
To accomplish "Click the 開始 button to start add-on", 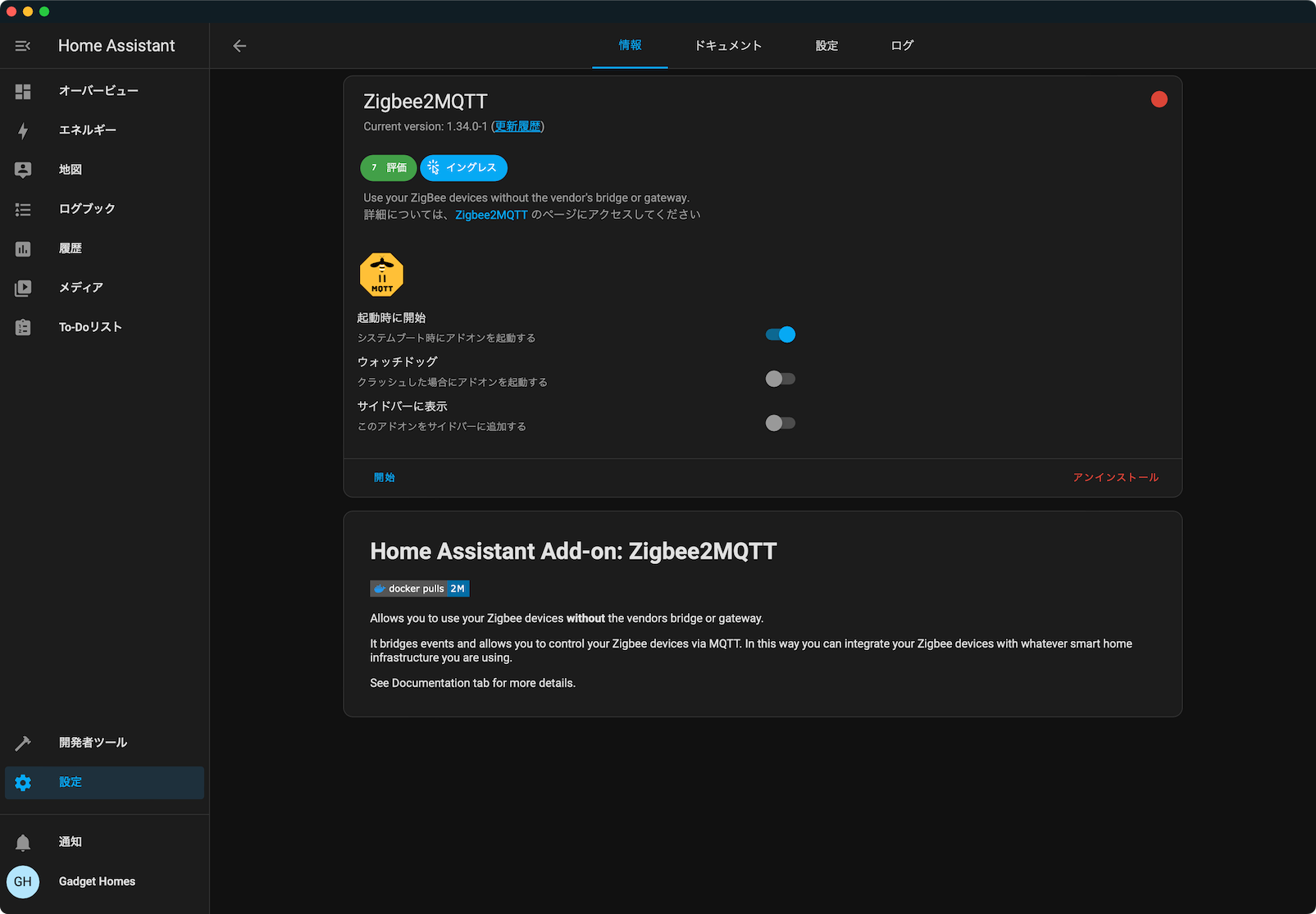I will pyautogui.click(x=385, y=477).
